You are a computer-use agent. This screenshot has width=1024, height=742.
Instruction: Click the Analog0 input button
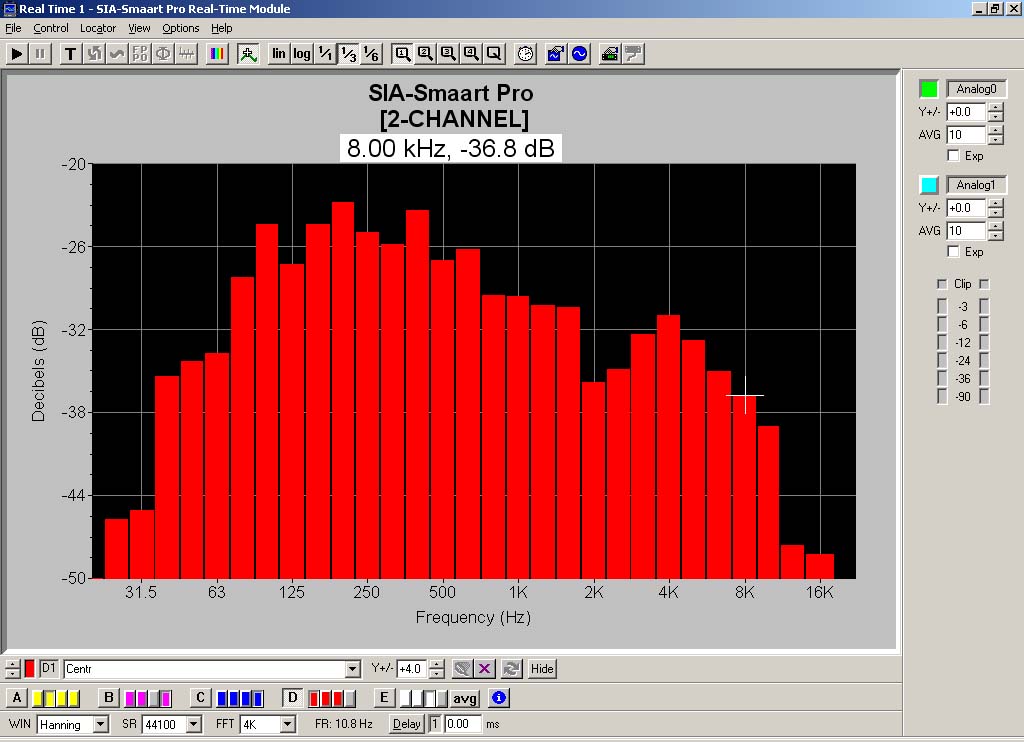coord(976,89)
